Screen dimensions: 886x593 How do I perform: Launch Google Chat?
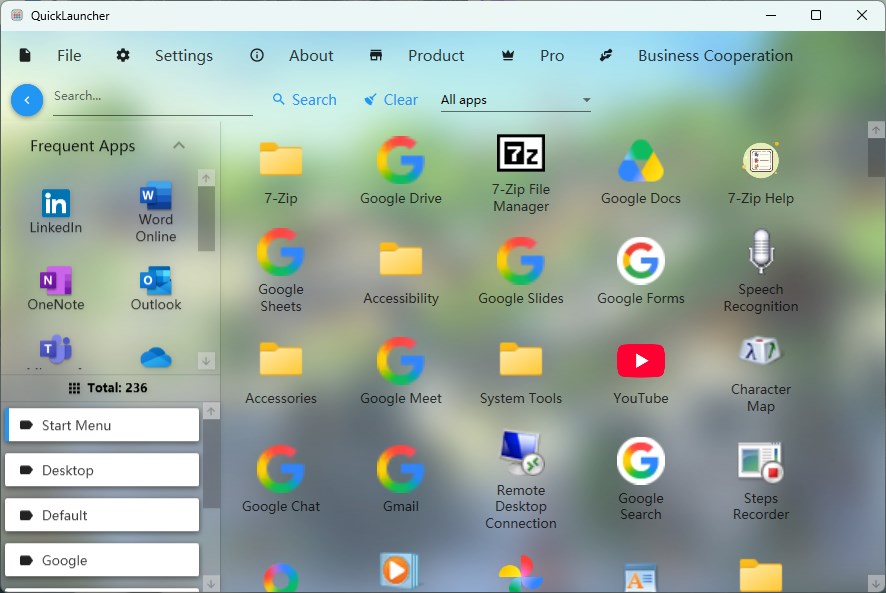coord(281,479)
